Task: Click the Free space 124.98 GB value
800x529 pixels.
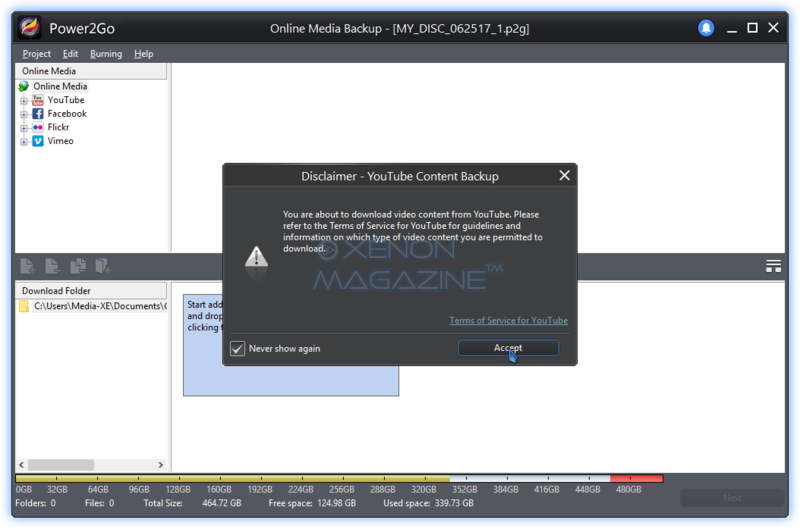Action: (x=337, y=503)
